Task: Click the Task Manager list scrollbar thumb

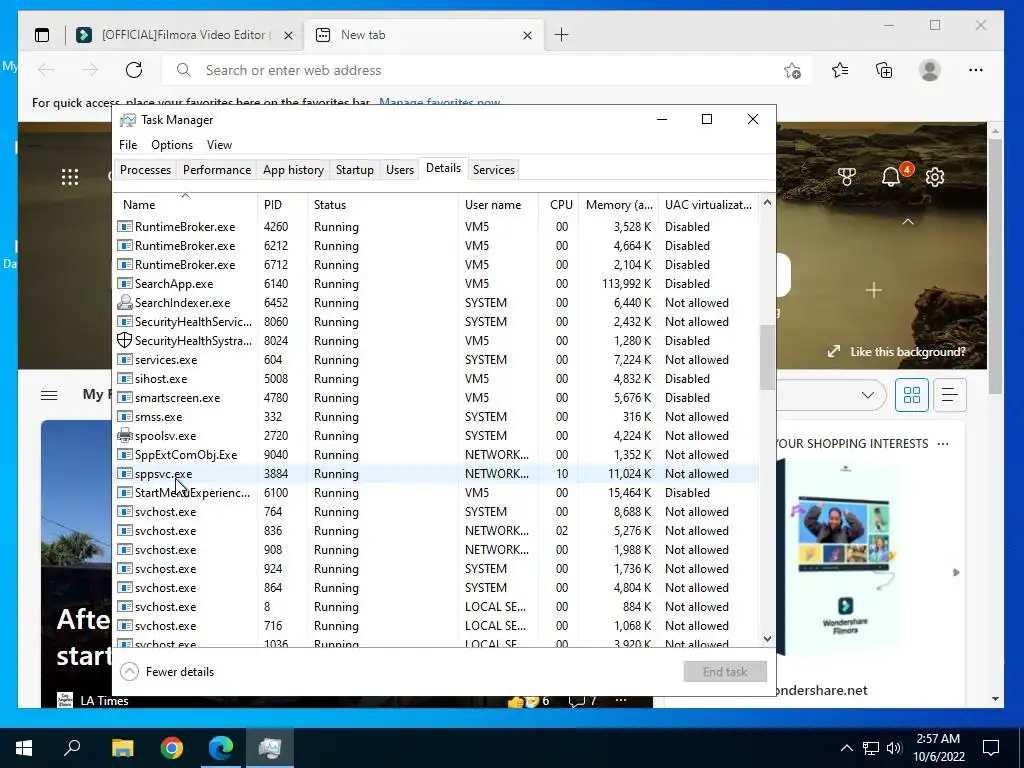Action: (x=767, y=357)
